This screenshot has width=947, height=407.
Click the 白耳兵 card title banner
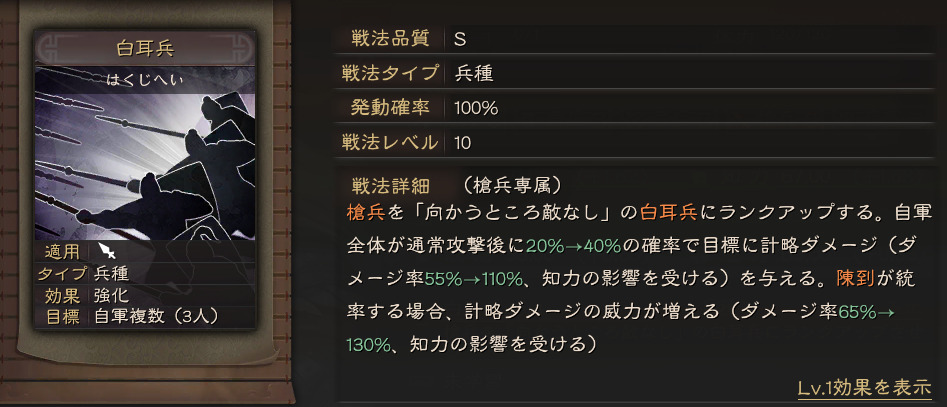[145, 48]
